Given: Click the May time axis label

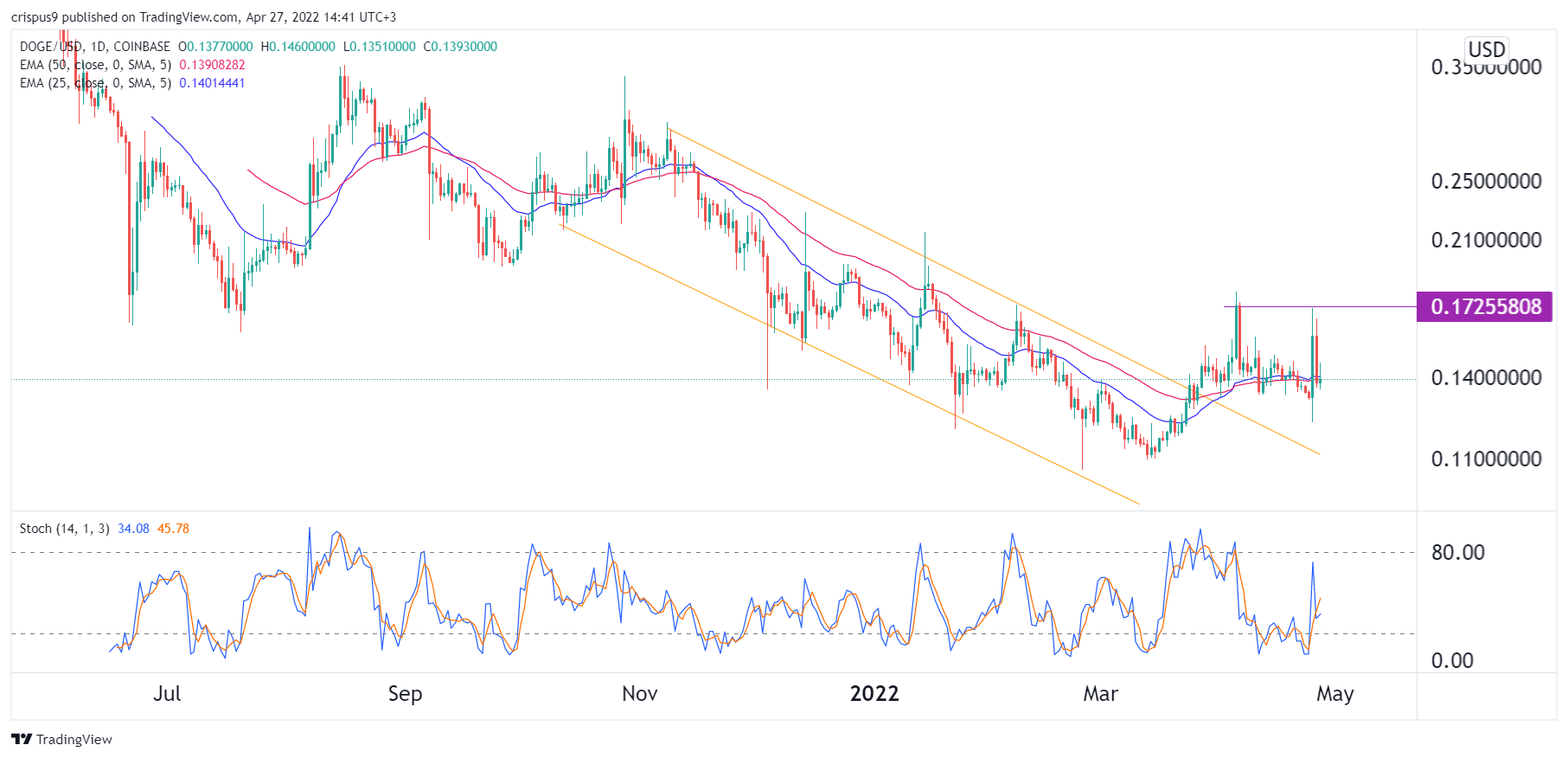Looking at the screenshot, I should click(1335, 694).
